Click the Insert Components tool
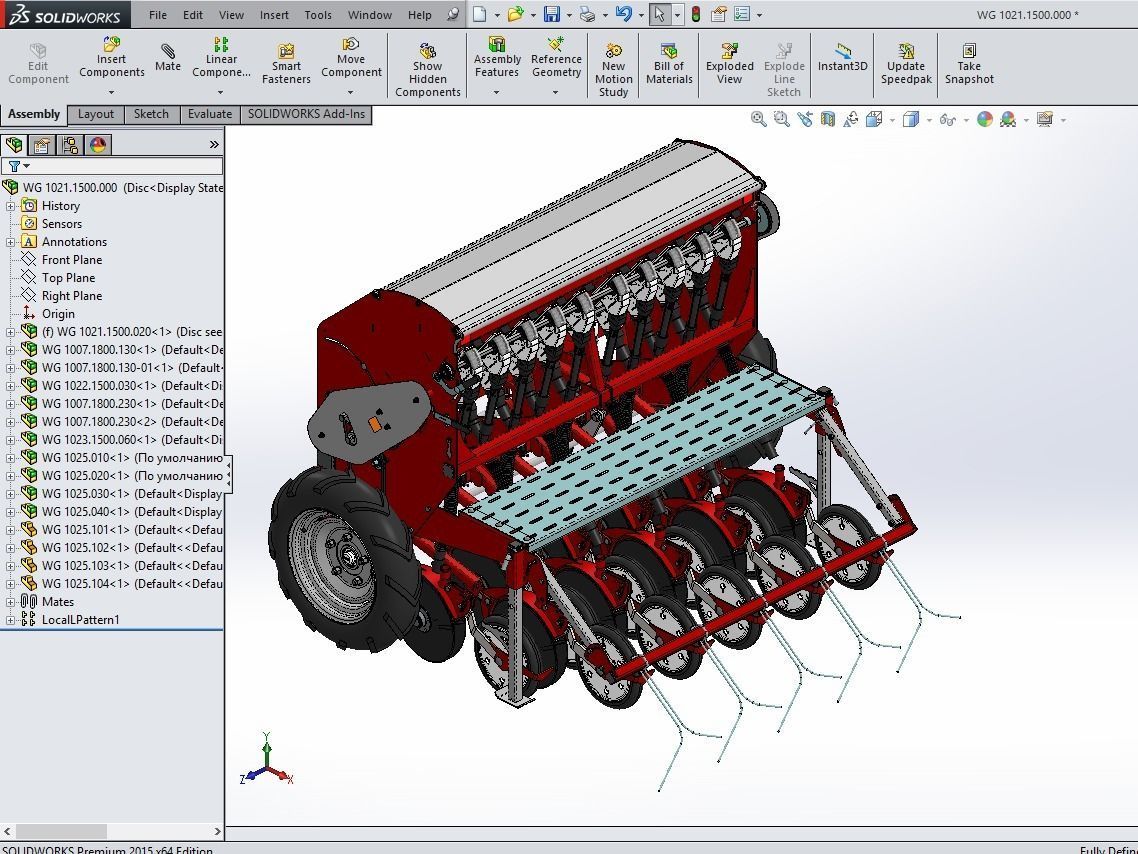Viewport: 1138px width, 854px height. 112,57
